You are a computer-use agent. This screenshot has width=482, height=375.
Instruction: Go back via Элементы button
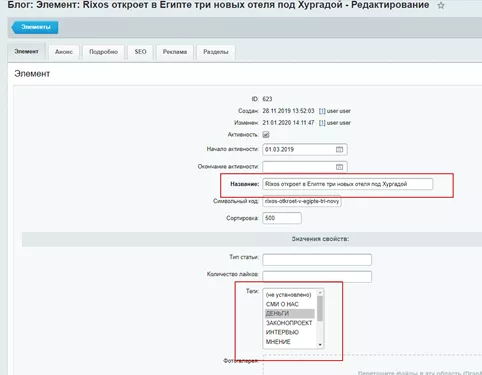coord(35,27)
